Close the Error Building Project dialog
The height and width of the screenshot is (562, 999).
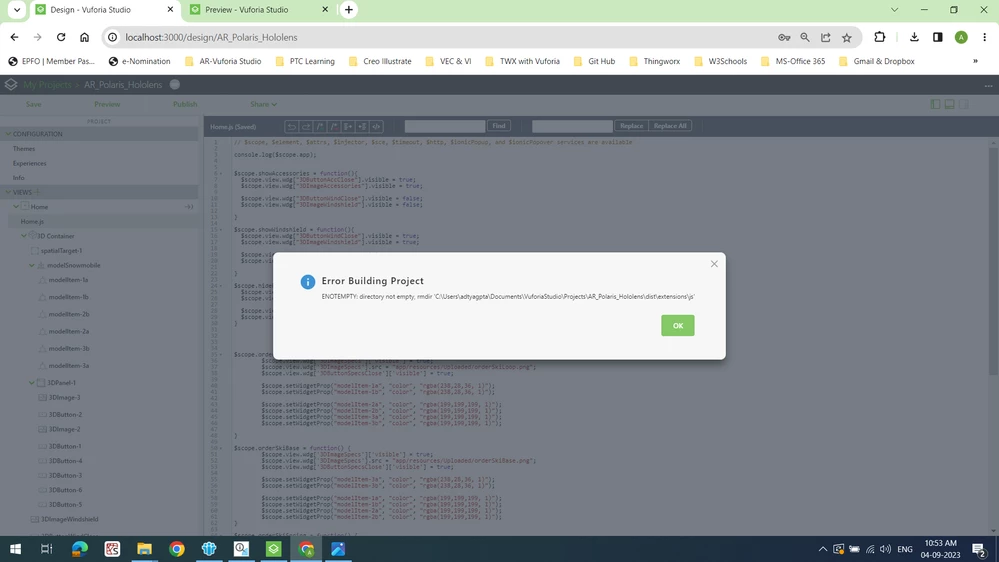point(714,264)
